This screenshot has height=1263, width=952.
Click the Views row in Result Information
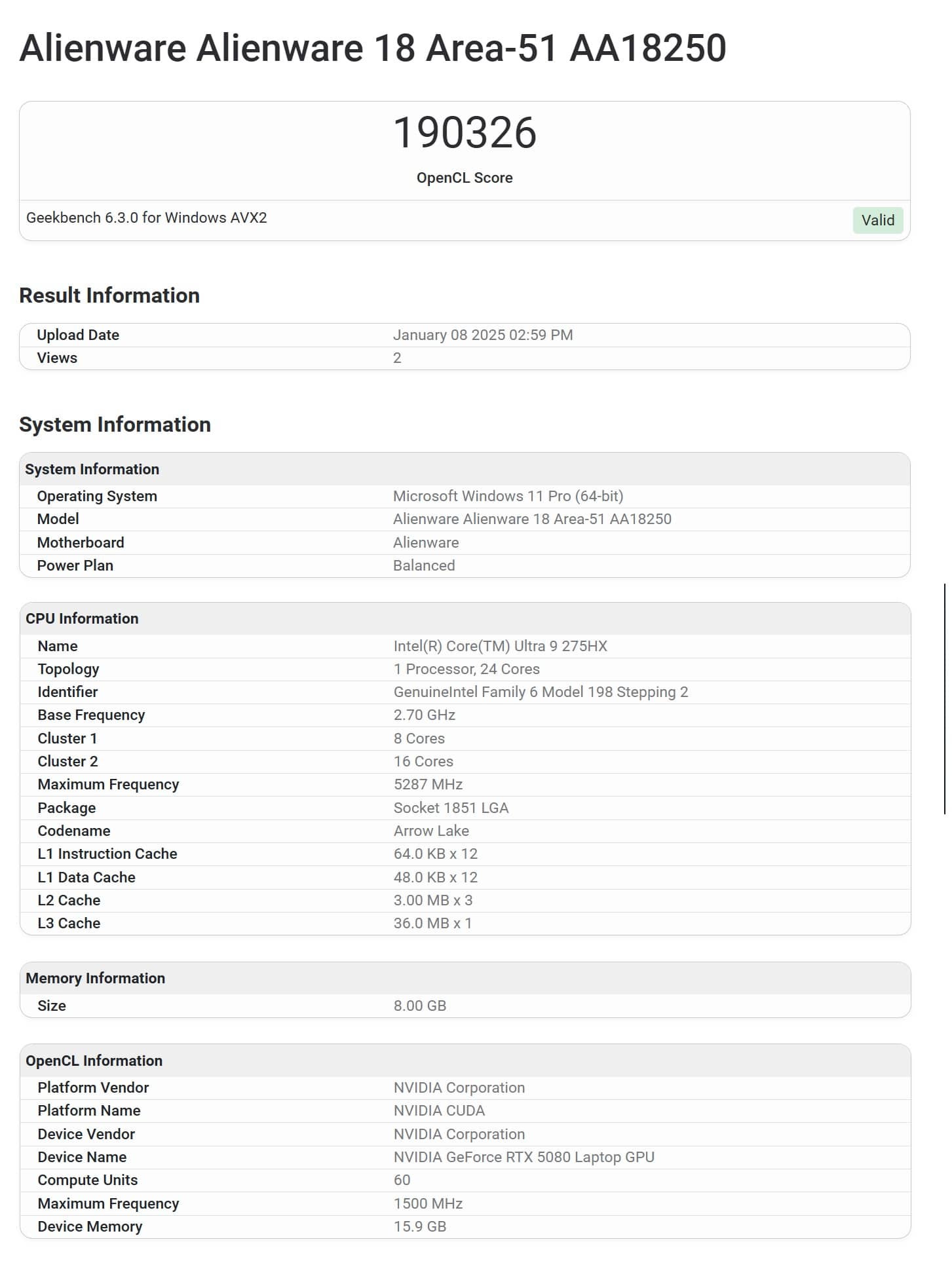tap(465, 358)
